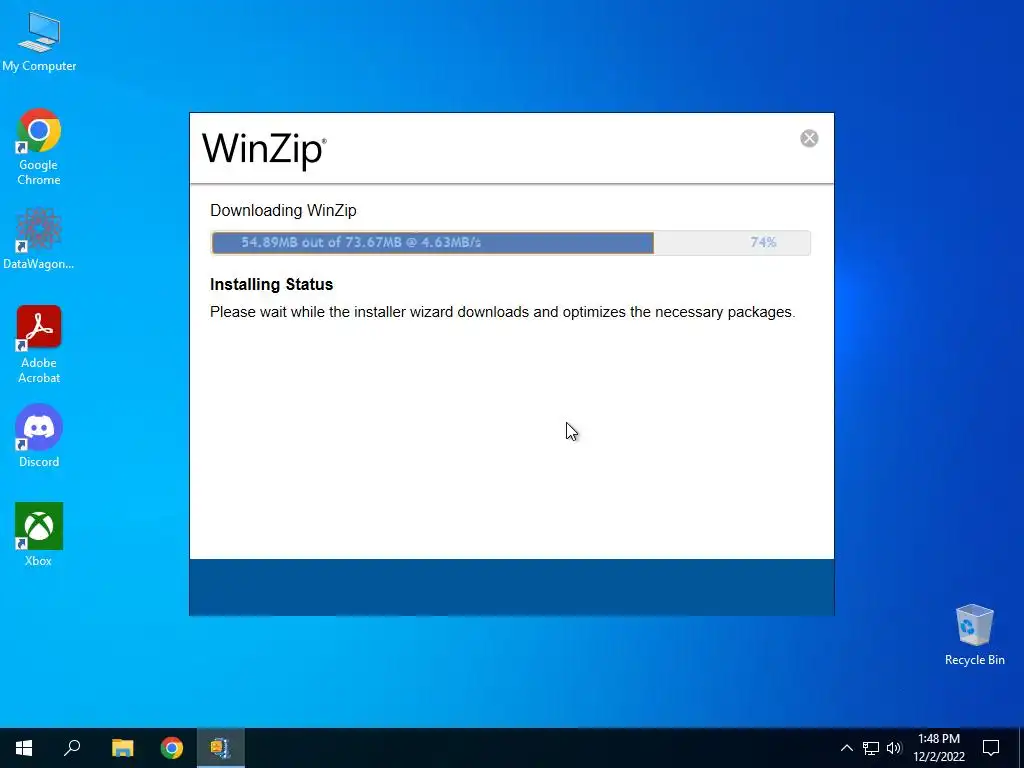Click the WinZip logo in installer header

point(264,150)
